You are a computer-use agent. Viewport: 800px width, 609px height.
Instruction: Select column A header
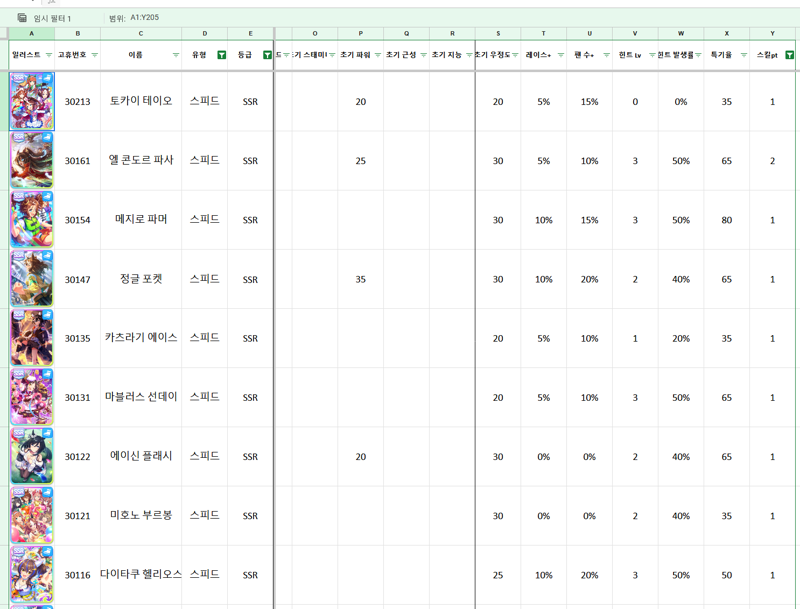(32, 33)
